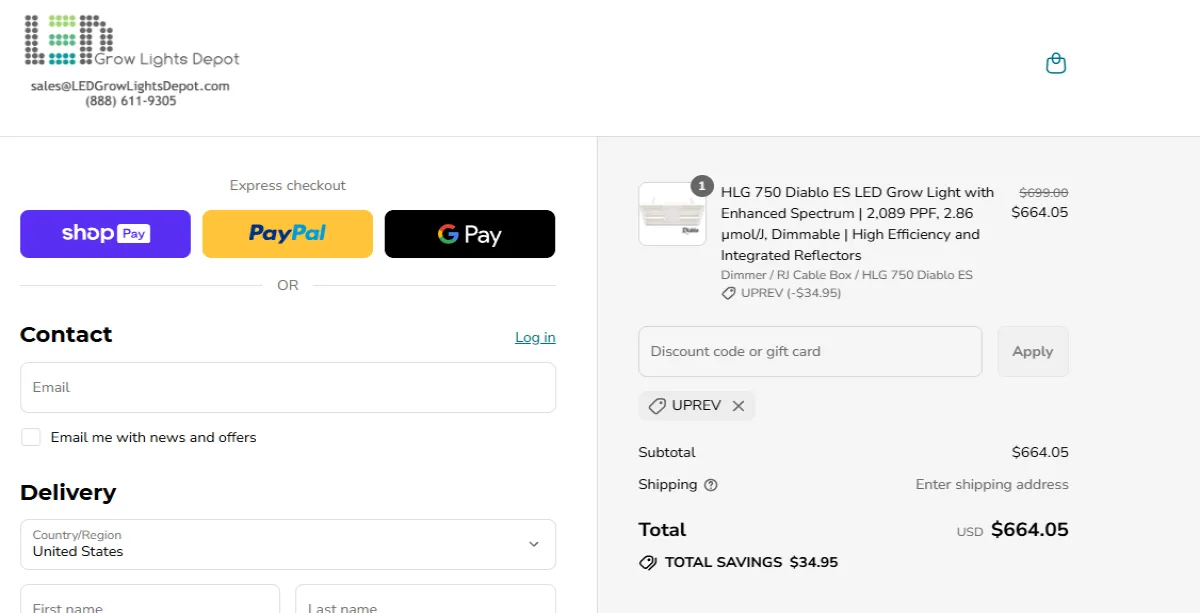Viewport: 1200px width, 613px height.
Task: Click the UPREV discount tag icon
Action: pyautogui.click(x=657, y=405)
